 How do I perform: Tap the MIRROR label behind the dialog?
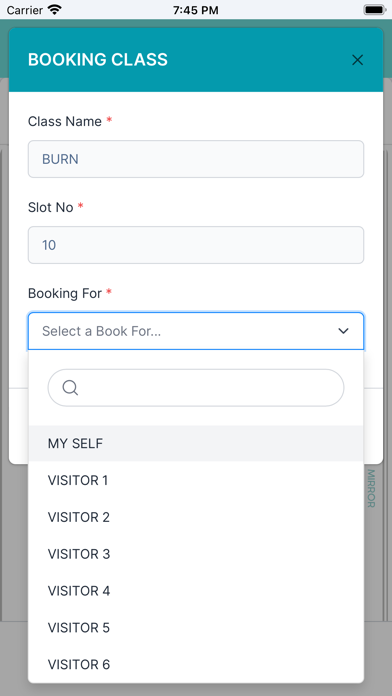tap(371, 488)
